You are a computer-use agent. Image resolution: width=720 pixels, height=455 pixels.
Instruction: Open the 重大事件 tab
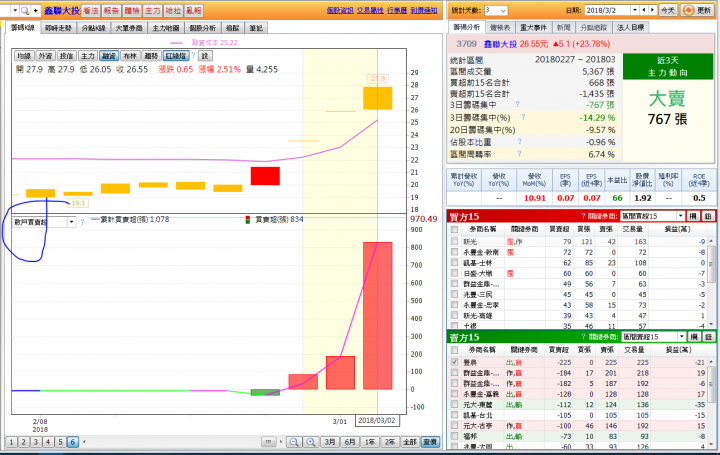533,28
